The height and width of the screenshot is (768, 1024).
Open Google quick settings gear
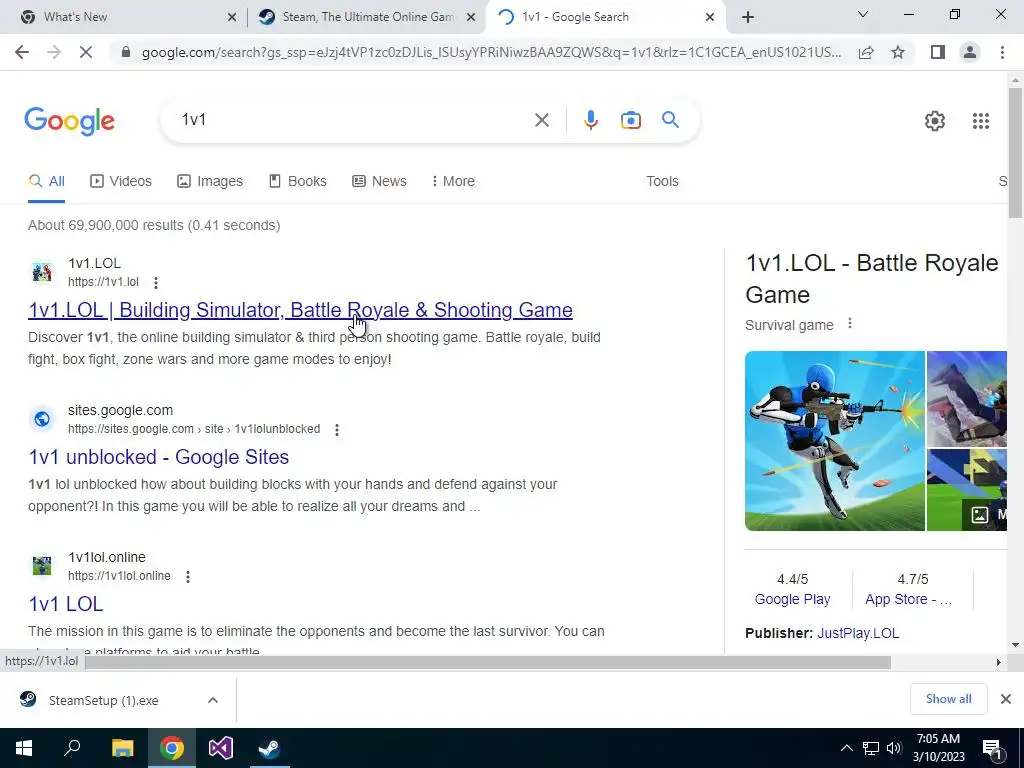[x=935, y=121]
